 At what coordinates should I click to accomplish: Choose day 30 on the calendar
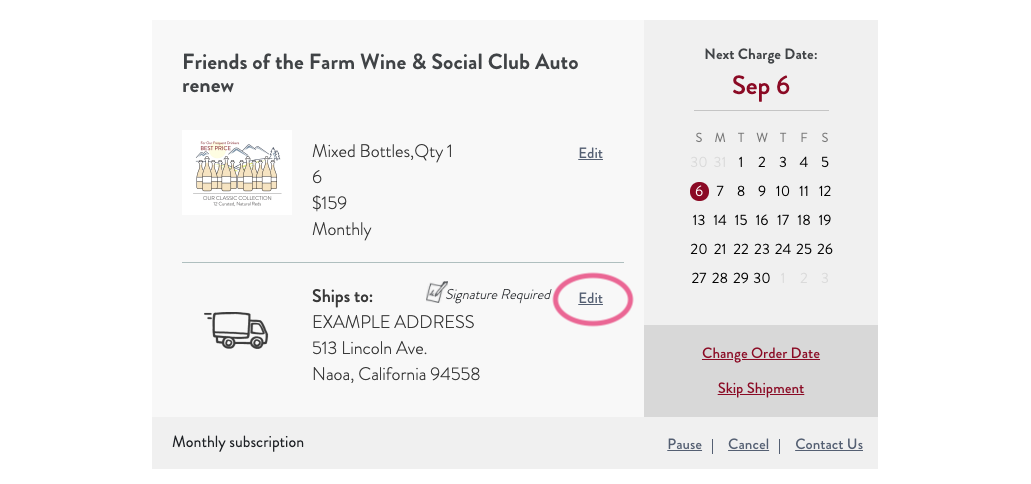point(761,278)
